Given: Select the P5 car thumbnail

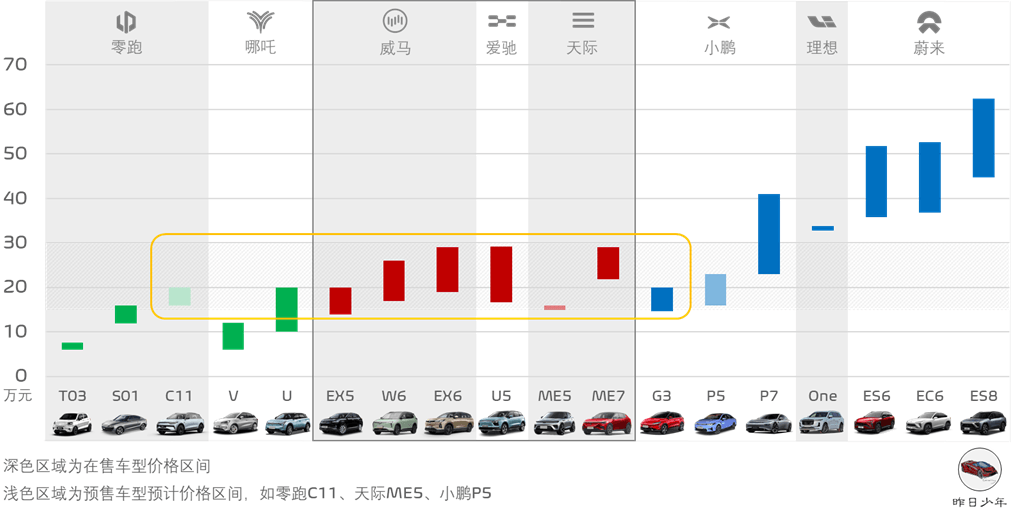Looking at the screenshot, I should tap(715, 424).
